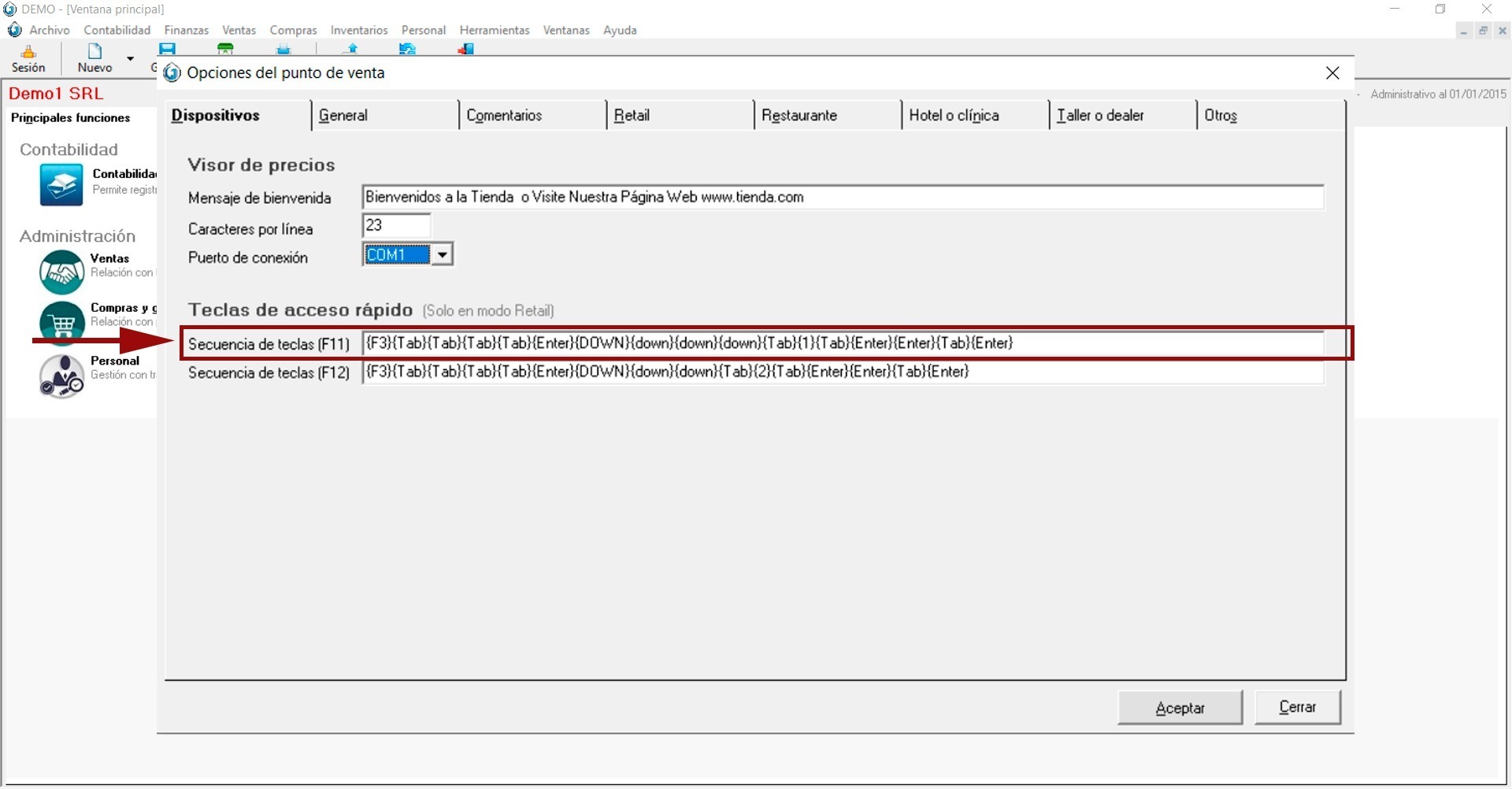Click the red exit door toolbar icon

(x=465, y=49)
